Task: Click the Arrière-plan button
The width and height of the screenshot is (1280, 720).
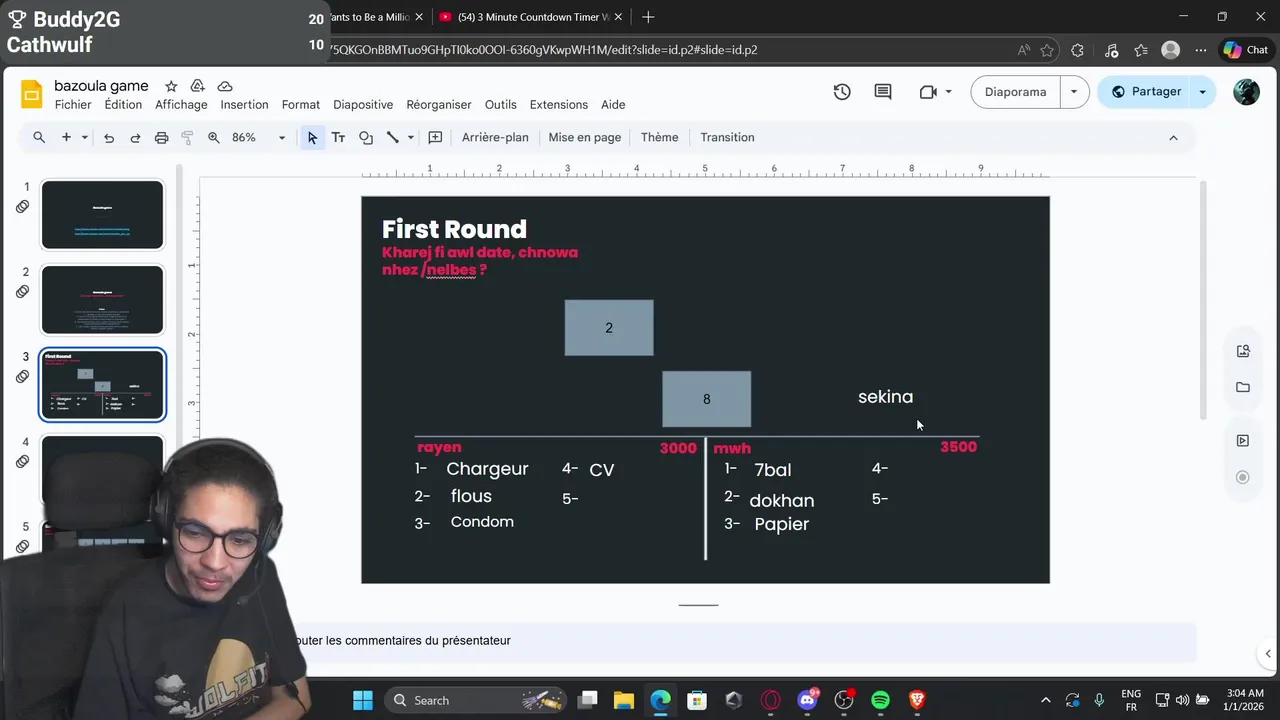Action: 495,137
